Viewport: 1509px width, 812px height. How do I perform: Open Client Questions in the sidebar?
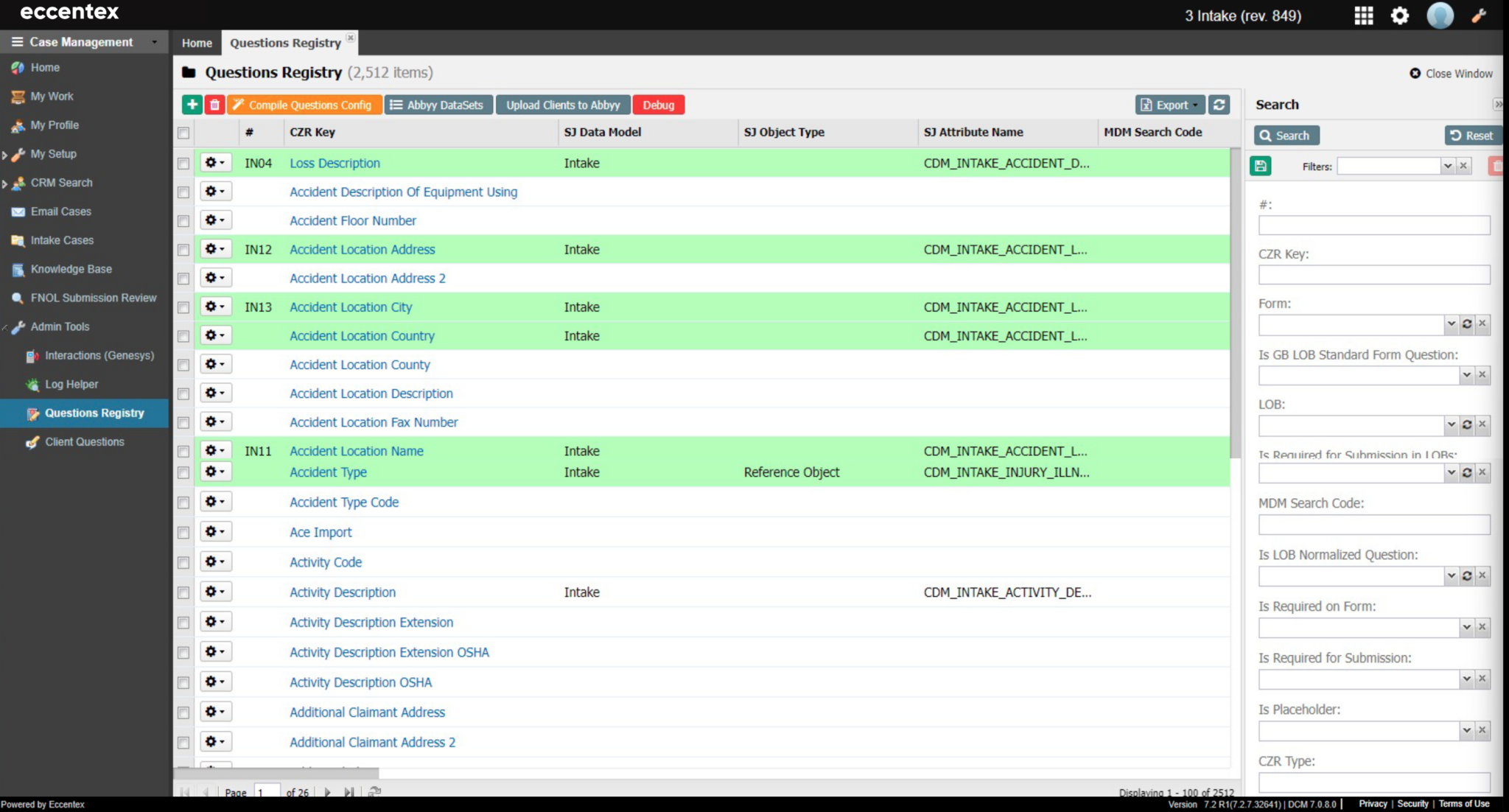click(85, 442)
